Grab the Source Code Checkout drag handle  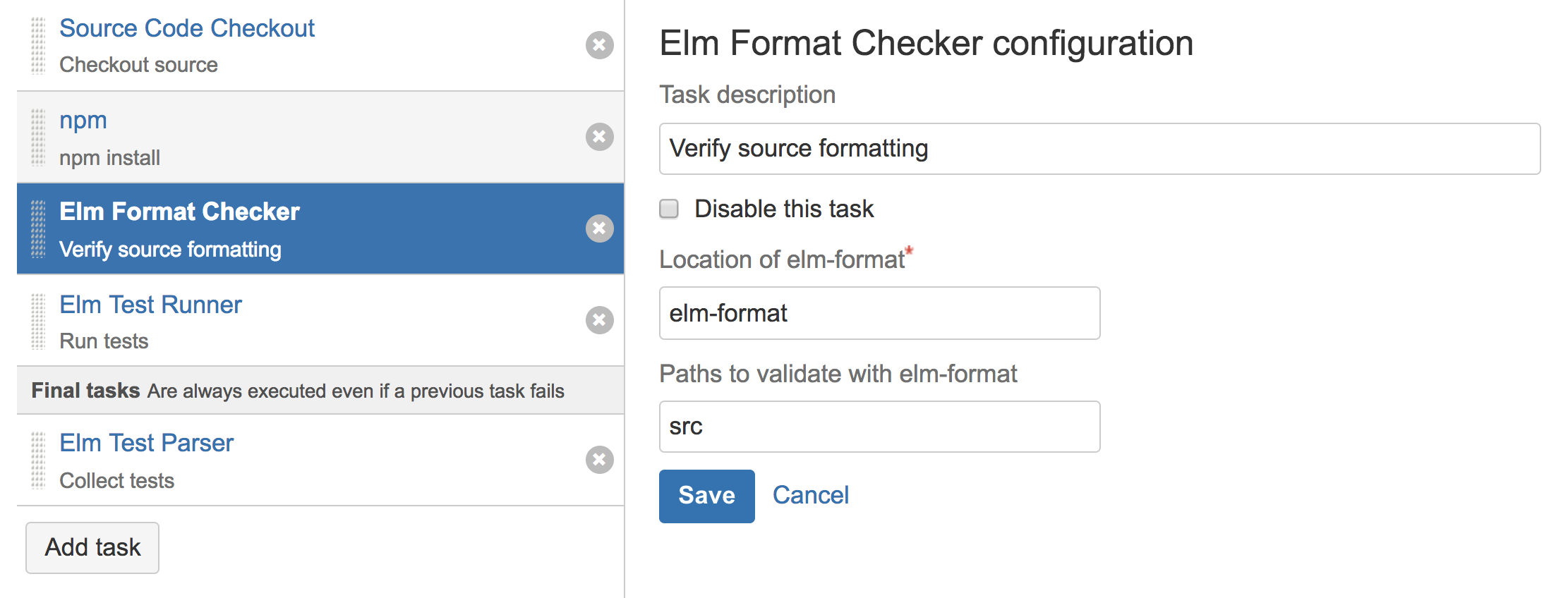point(38,46)
